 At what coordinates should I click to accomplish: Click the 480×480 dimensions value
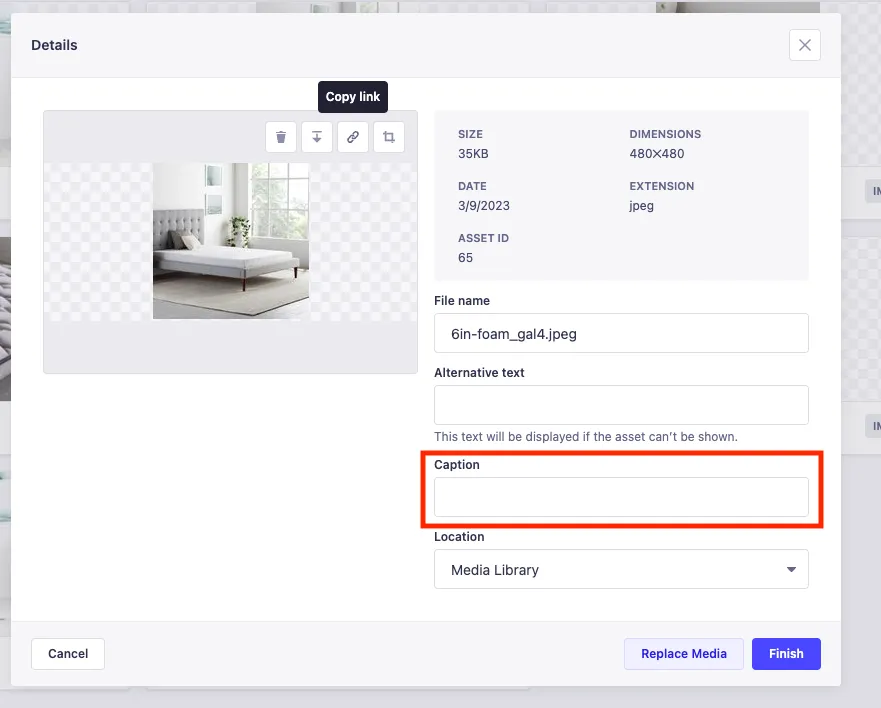[657, 154]
